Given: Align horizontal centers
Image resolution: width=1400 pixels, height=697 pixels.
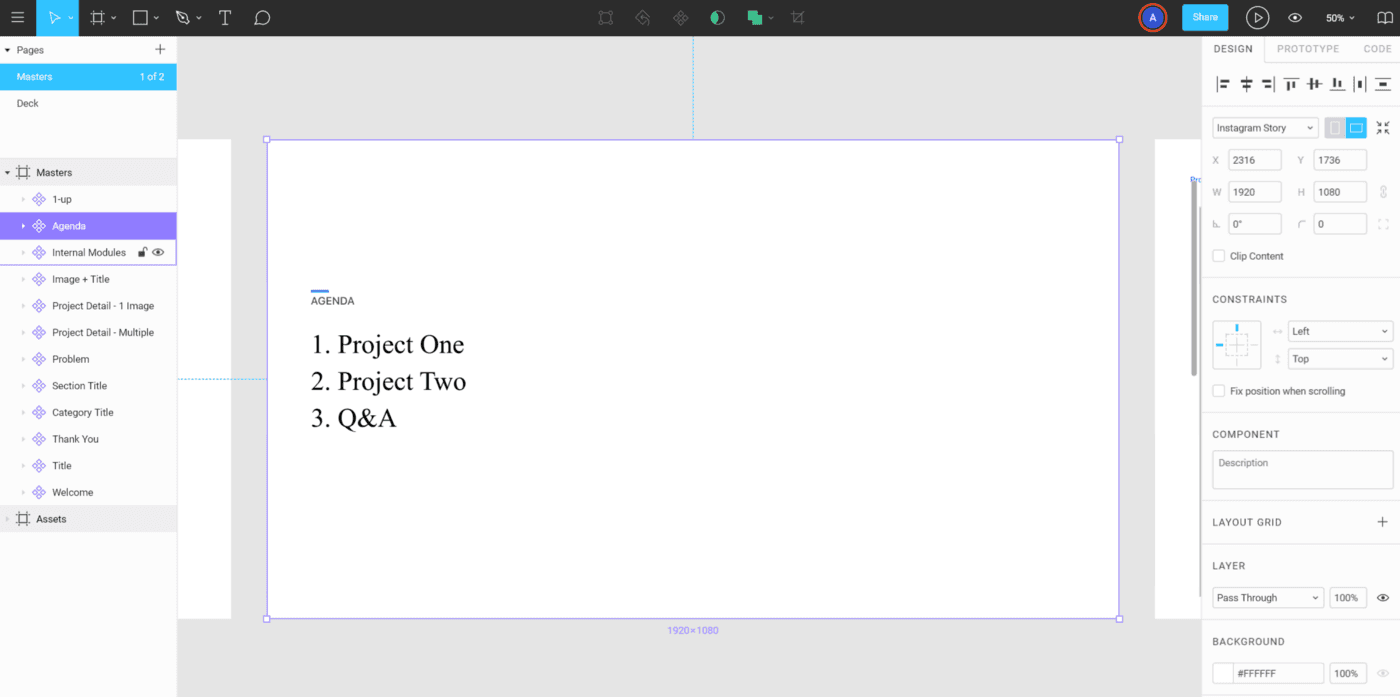Looking at the screenshot, I should click(1246, 85).
